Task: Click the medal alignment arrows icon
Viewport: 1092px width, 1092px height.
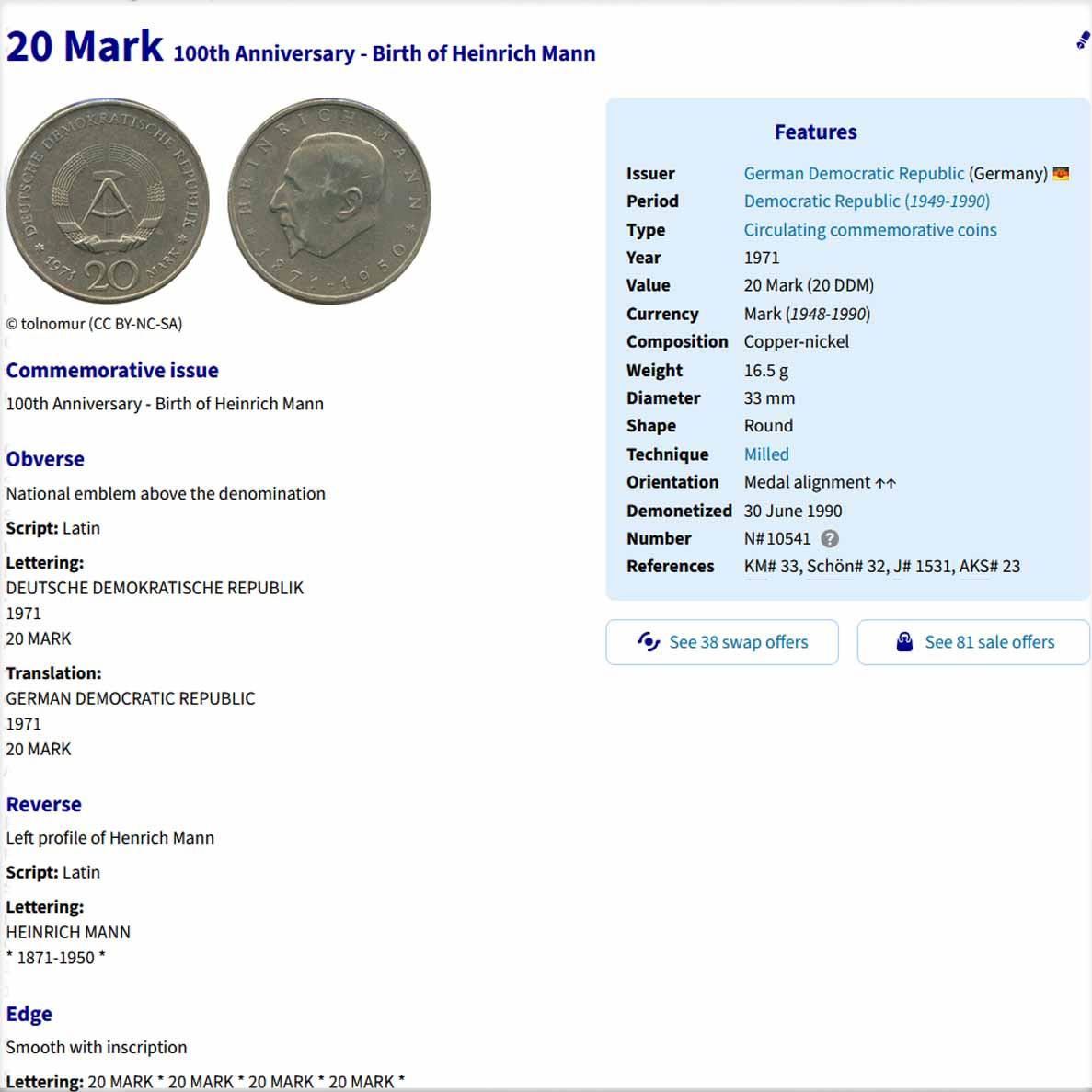Action: click(x=885, y=483)
